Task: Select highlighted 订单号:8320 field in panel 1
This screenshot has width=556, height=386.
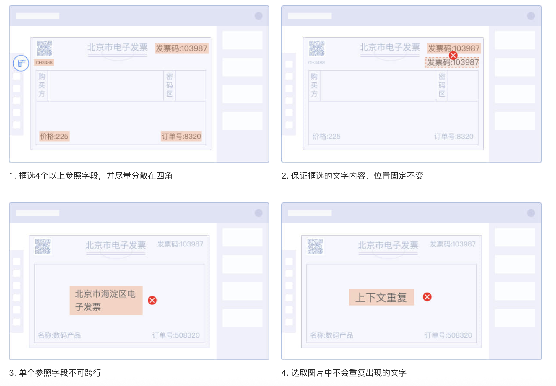Action: click(181, 136)
